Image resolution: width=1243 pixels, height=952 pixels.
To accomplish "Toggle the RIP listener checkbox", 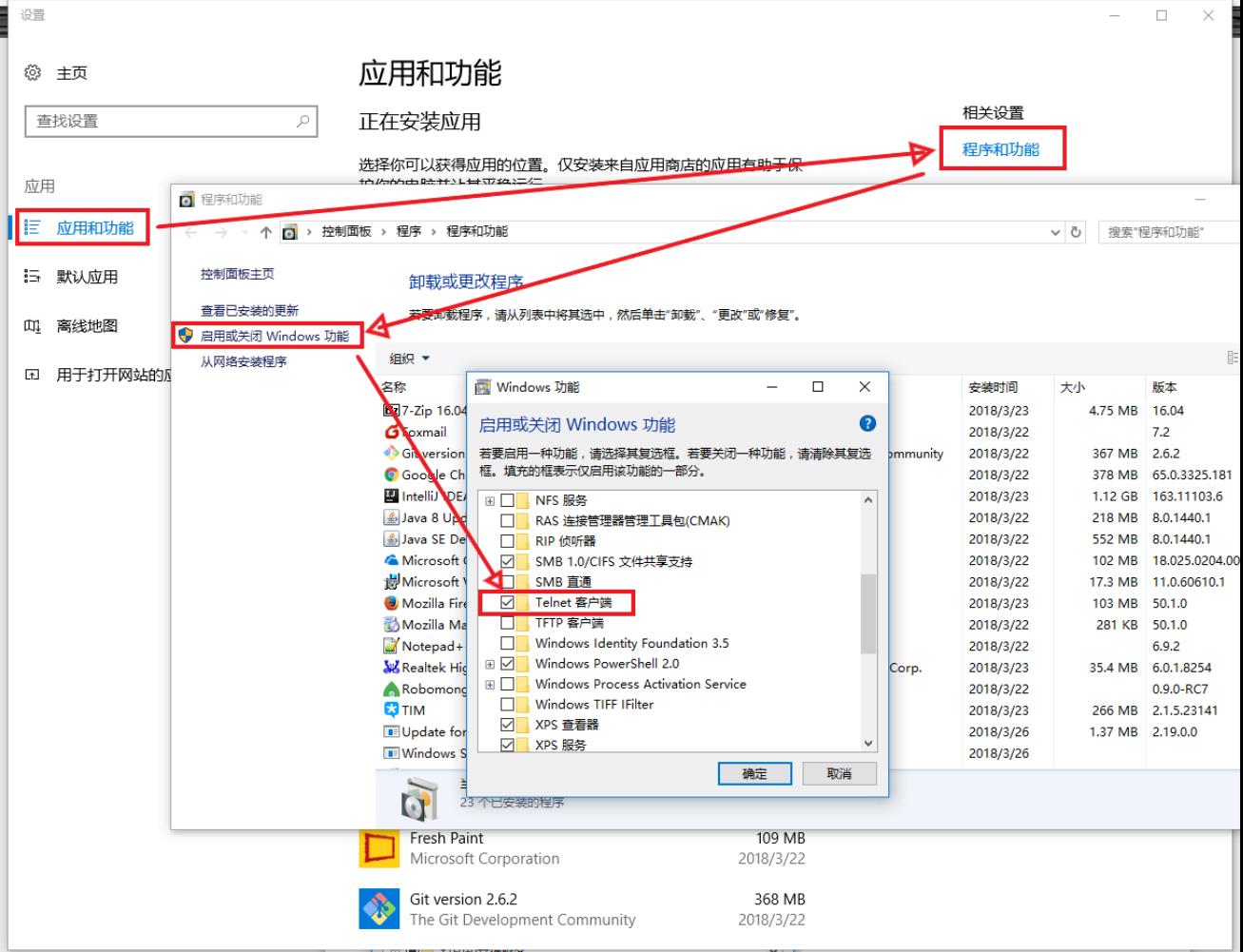I will coord(507,541).
